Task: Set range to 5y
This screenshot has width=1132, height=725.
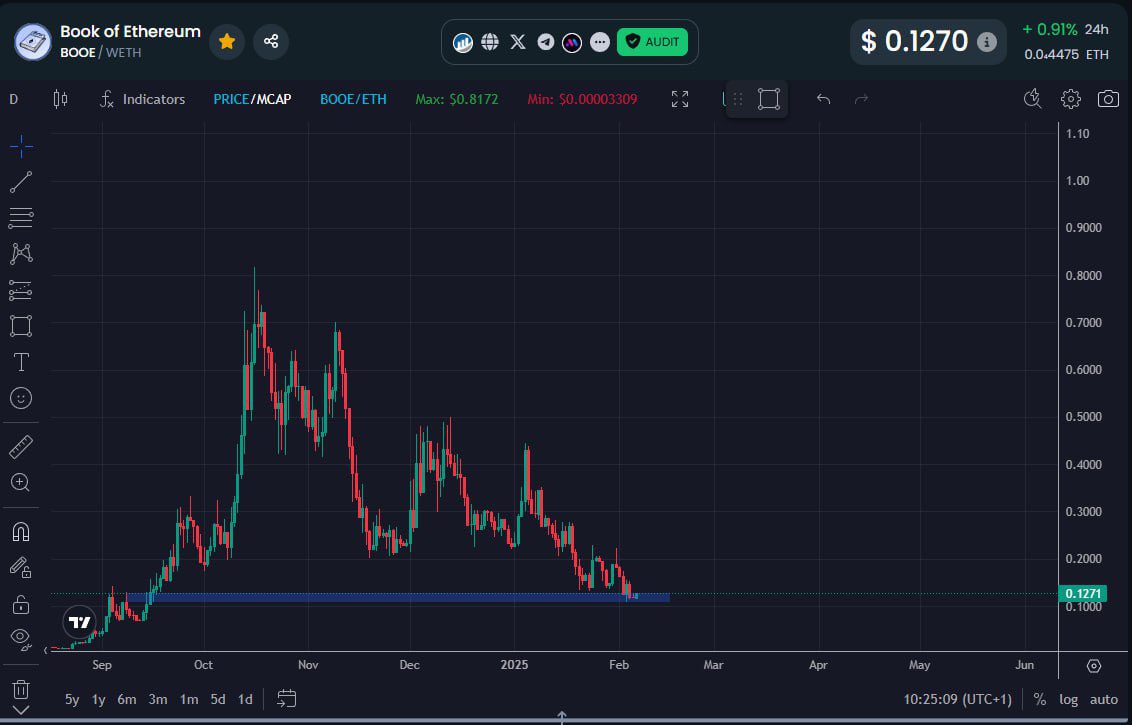Action: pos(72,699)
